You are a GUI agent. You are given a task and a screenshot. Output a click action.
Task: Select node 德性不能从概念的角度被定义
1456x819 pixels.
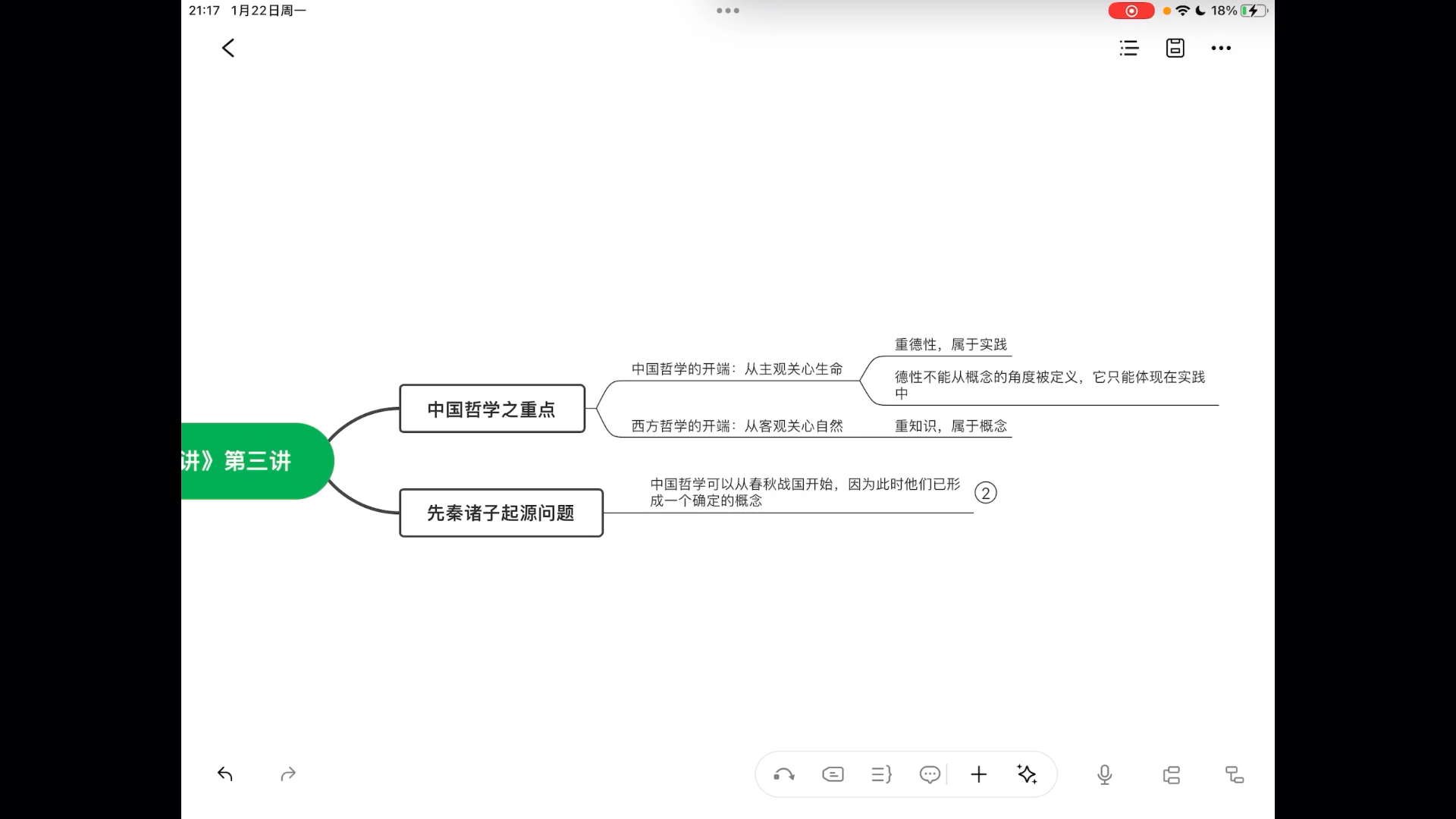tap(1050, 384)
